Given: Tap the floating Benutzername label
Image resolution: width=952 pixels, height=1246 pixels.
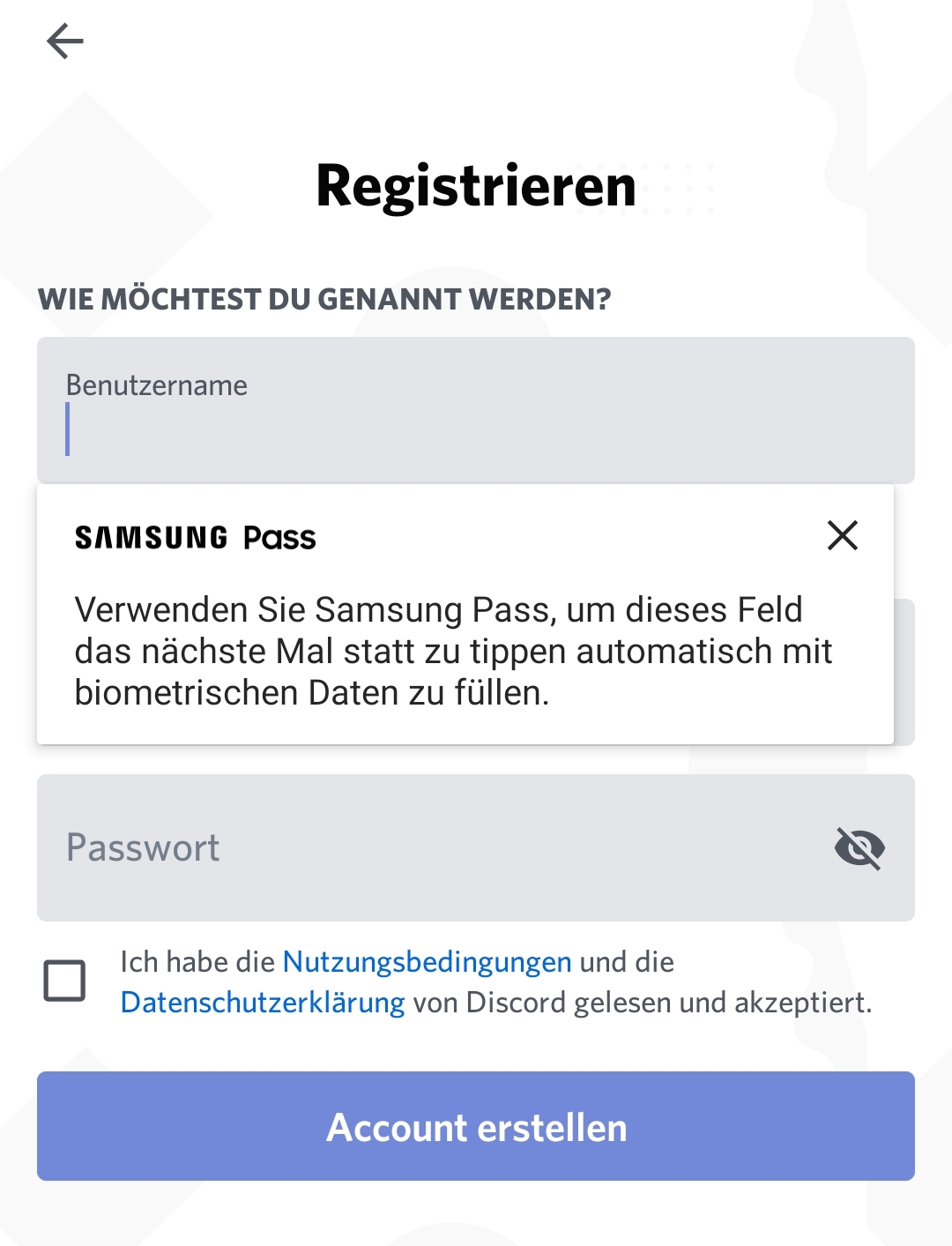Looking at the screenshot, I should [157, 385].
